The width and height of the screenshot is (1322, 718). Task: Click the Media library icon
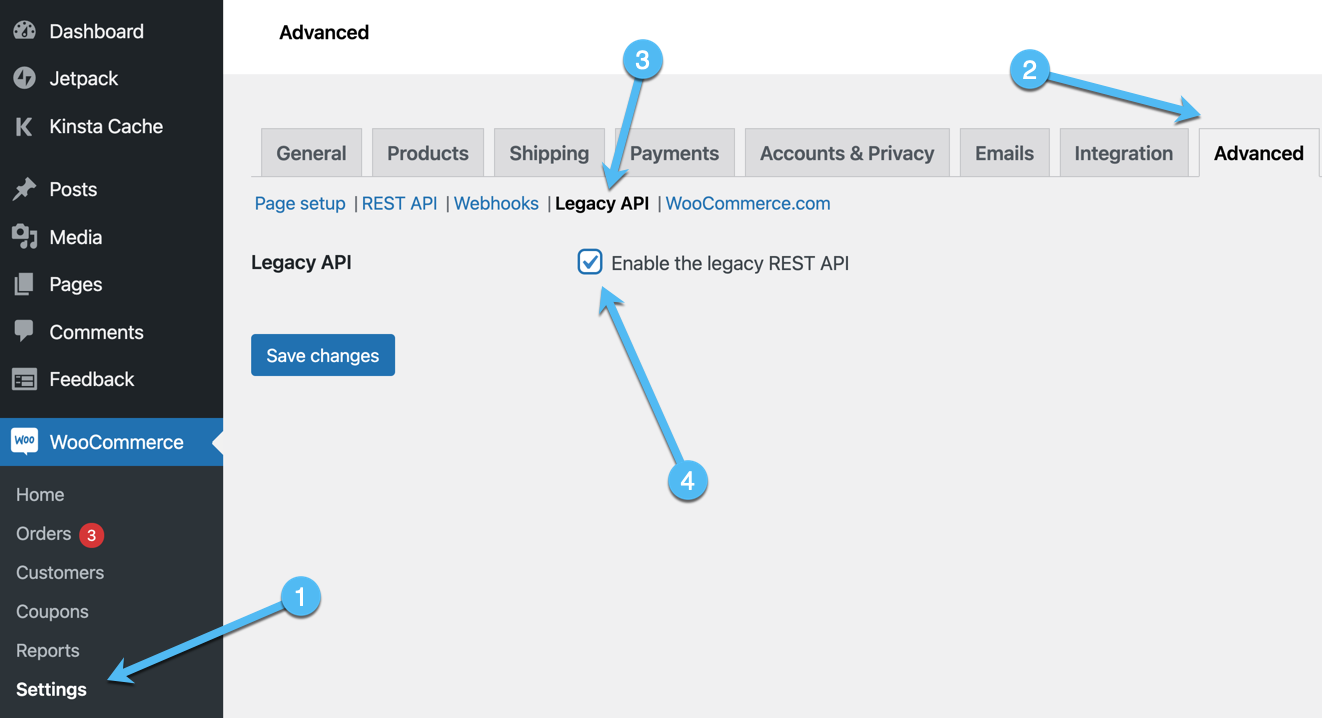pyautogui.click(x=24, y=237)
